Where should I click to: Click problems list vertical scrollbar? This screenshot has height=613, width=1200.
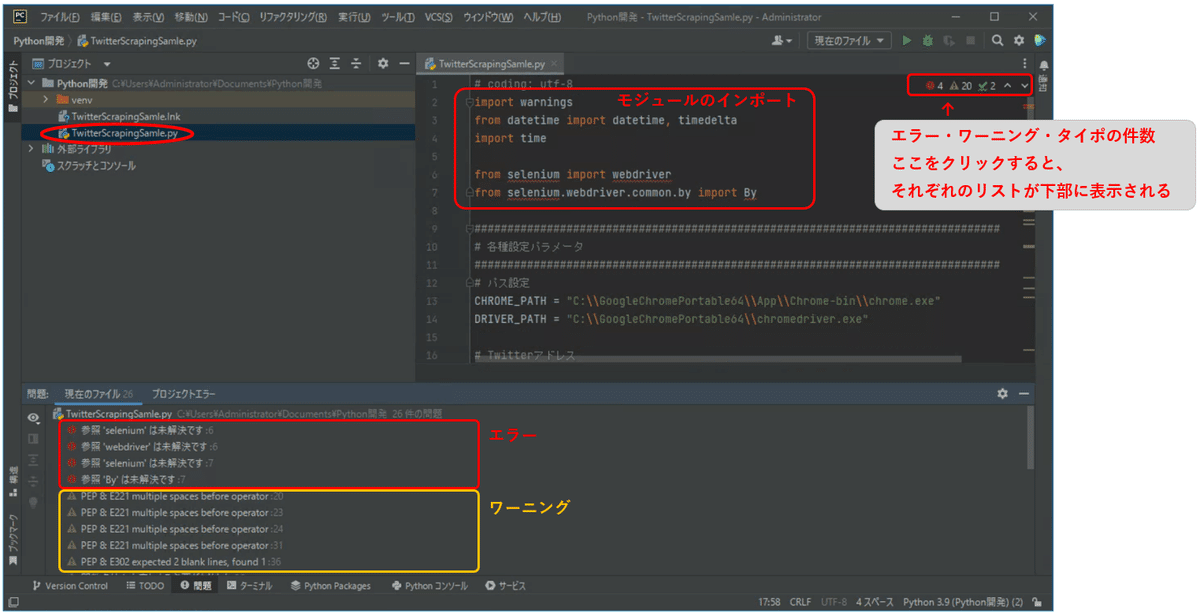[x=1030, y=439]
